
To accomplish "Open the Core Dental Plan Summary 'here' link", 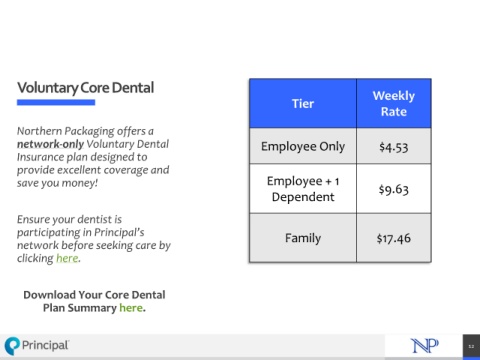I will click(131, 308).
